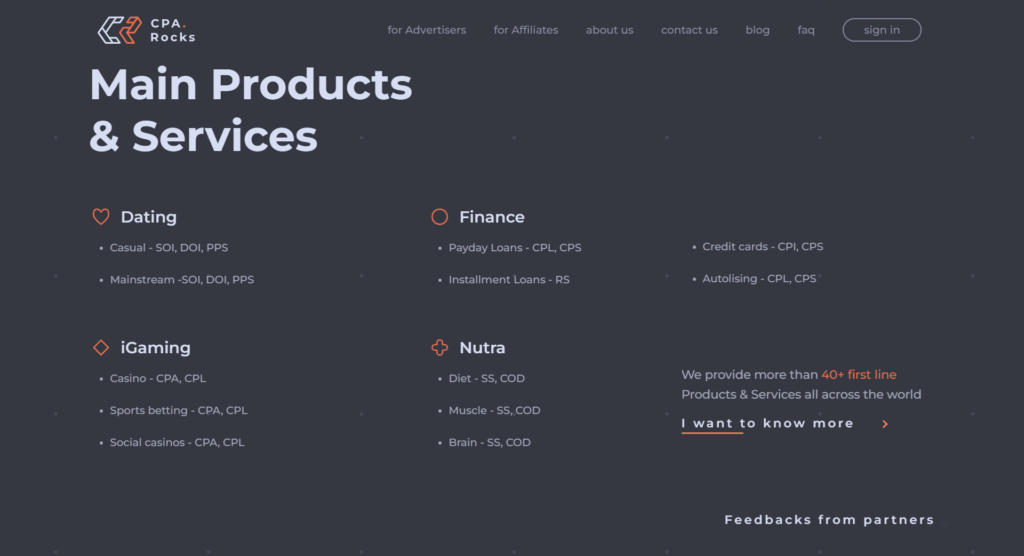This screenshot has width=1024, height=556.
Task: Select the Feedbacks from partners heading
Action: 829,519
